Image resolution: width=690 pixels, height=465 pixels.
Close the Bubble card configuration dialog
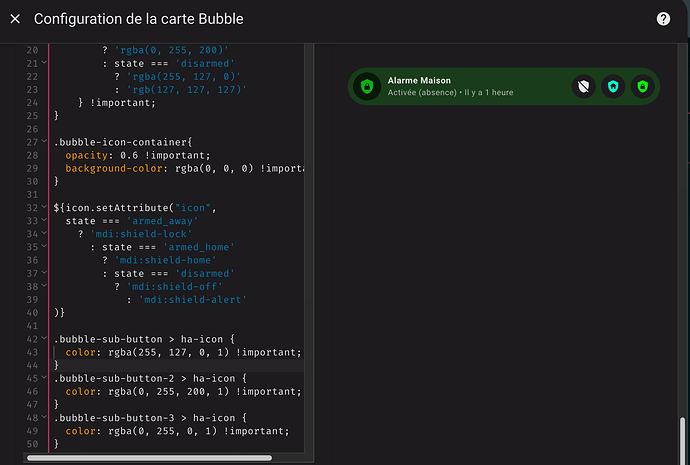[15, 19]
